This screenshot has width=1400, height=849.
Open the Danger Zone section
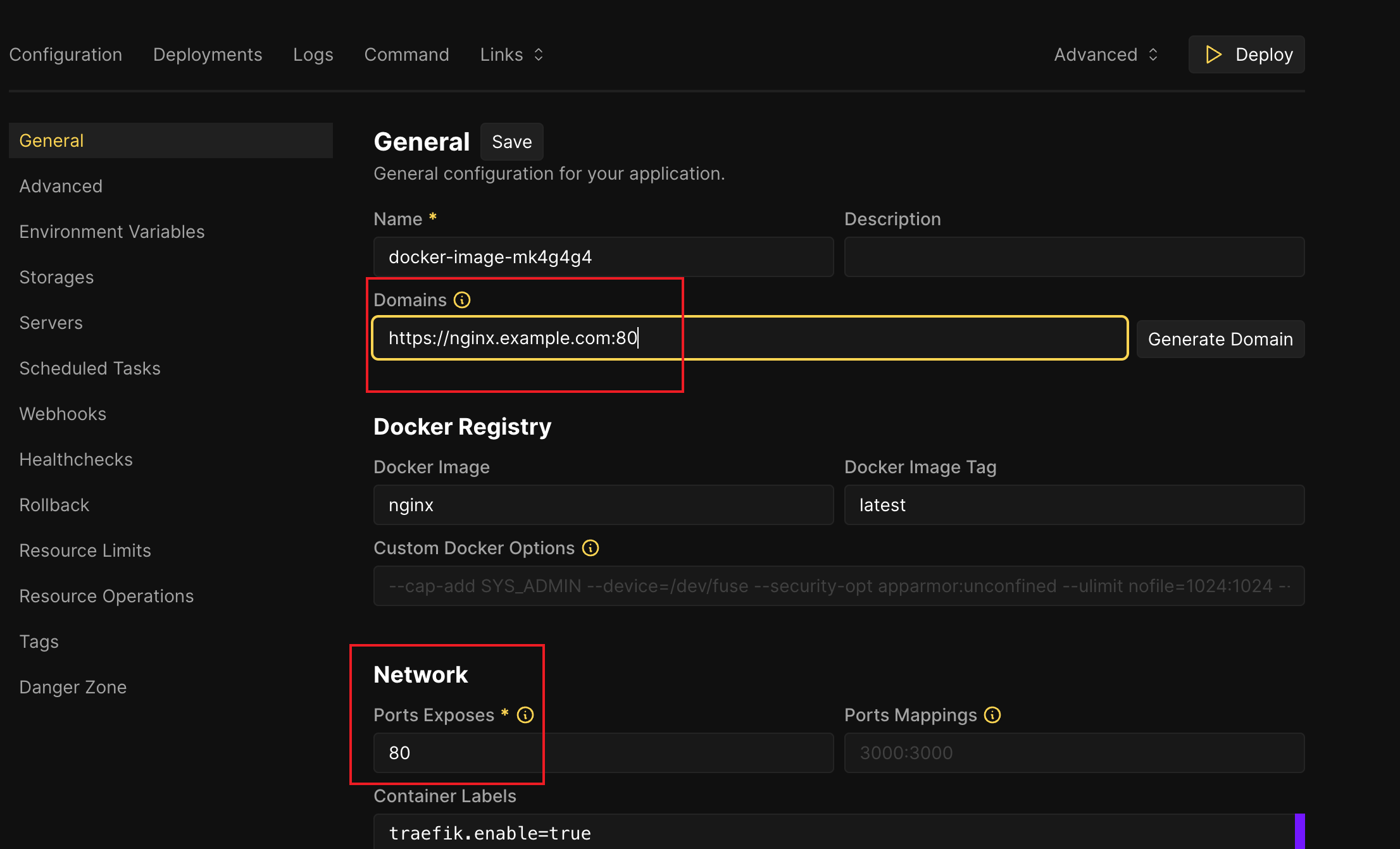[x=73, y=687]
